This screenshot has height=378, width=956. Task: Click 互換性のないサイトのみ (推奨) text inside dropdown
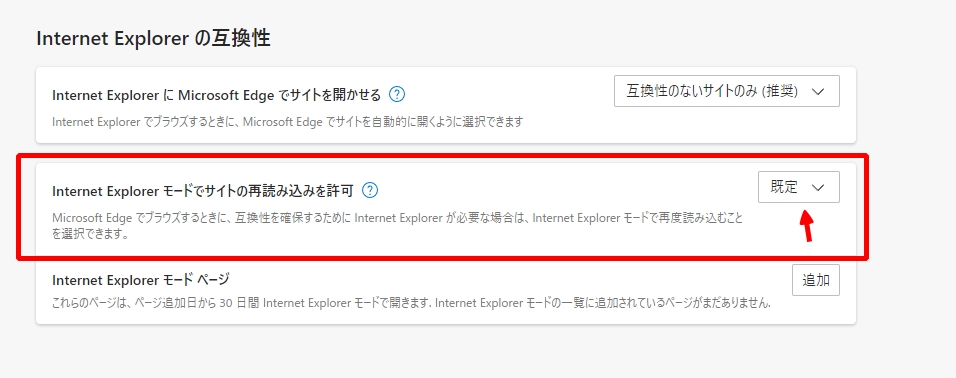(712, 91)
